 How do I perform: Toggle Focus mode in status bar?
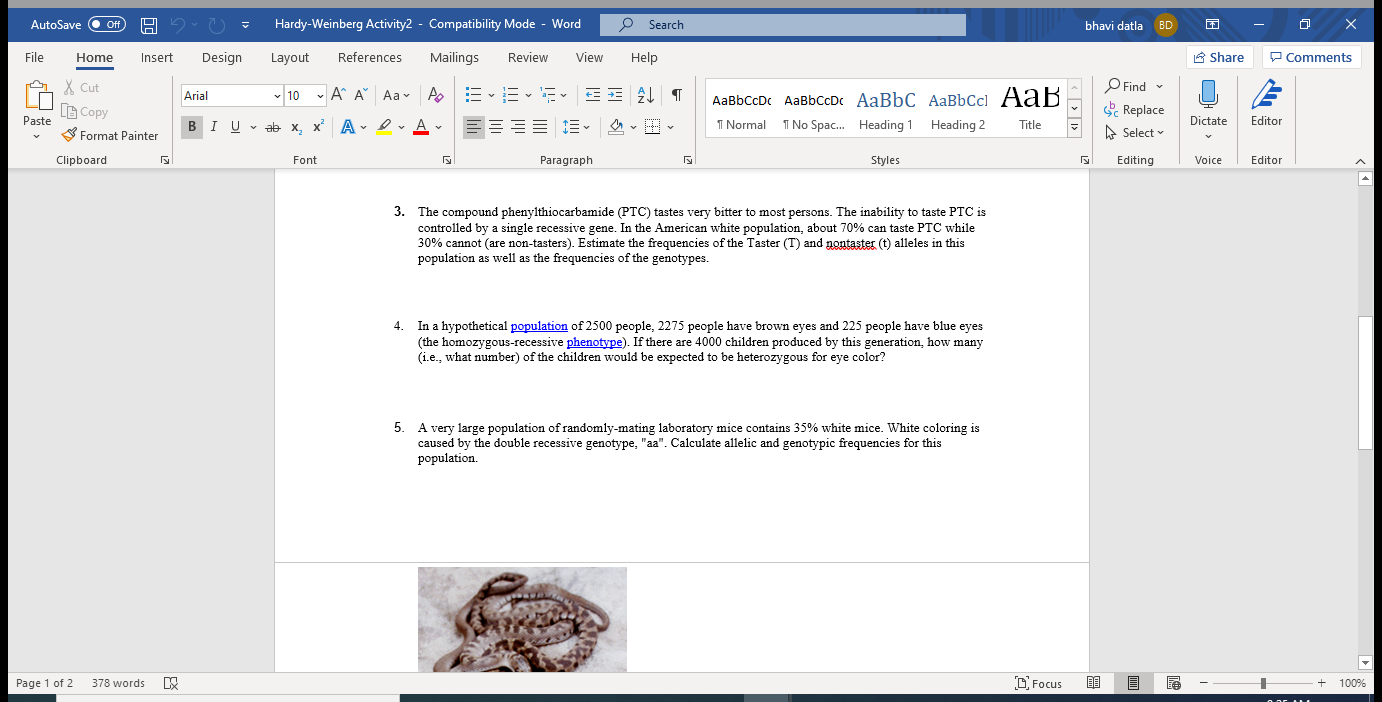point(1038,683)
